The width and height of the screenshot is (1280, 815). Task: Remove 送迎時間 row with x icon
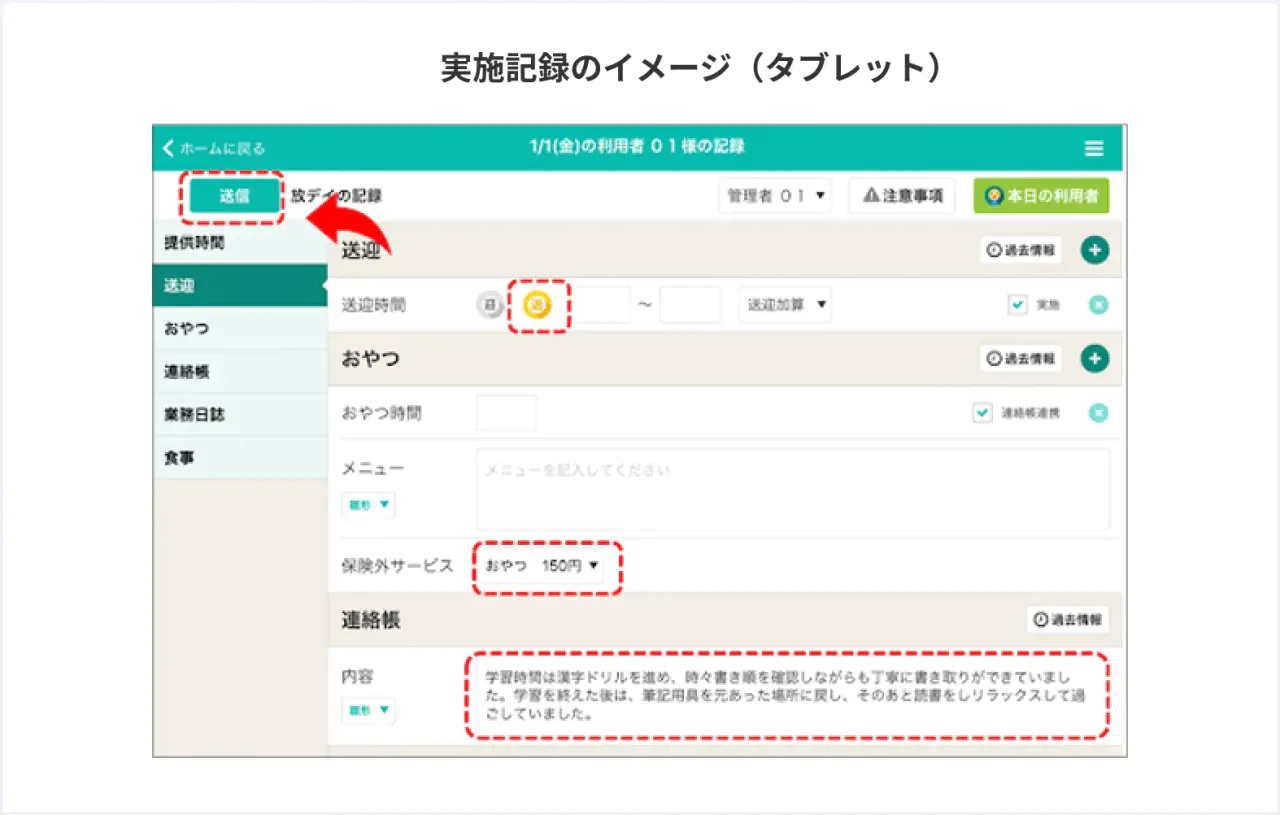pyautogui.click(x=1098, y=305)
